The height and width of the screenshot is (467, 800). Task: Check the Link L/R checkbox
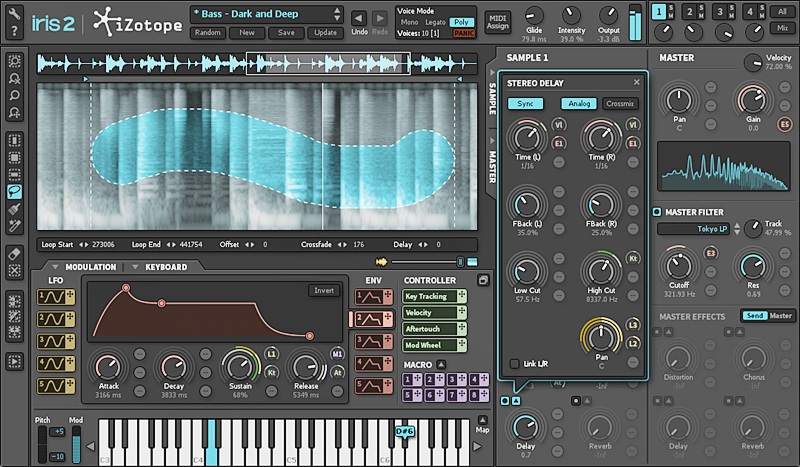click(515, 363)
